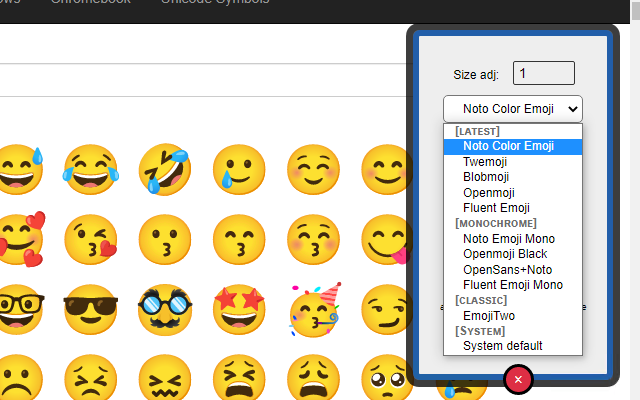Click the page vertical scrollbar thumb
Screen dimensions: 640x400
(636, 9)
